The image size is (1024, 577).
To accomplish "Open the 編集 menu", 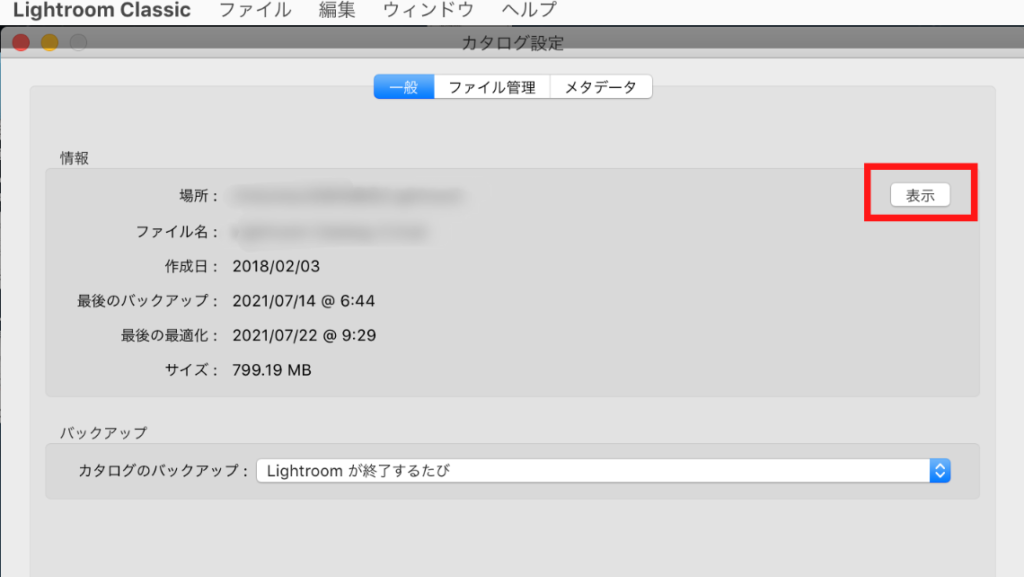I will tap(337, 10).
